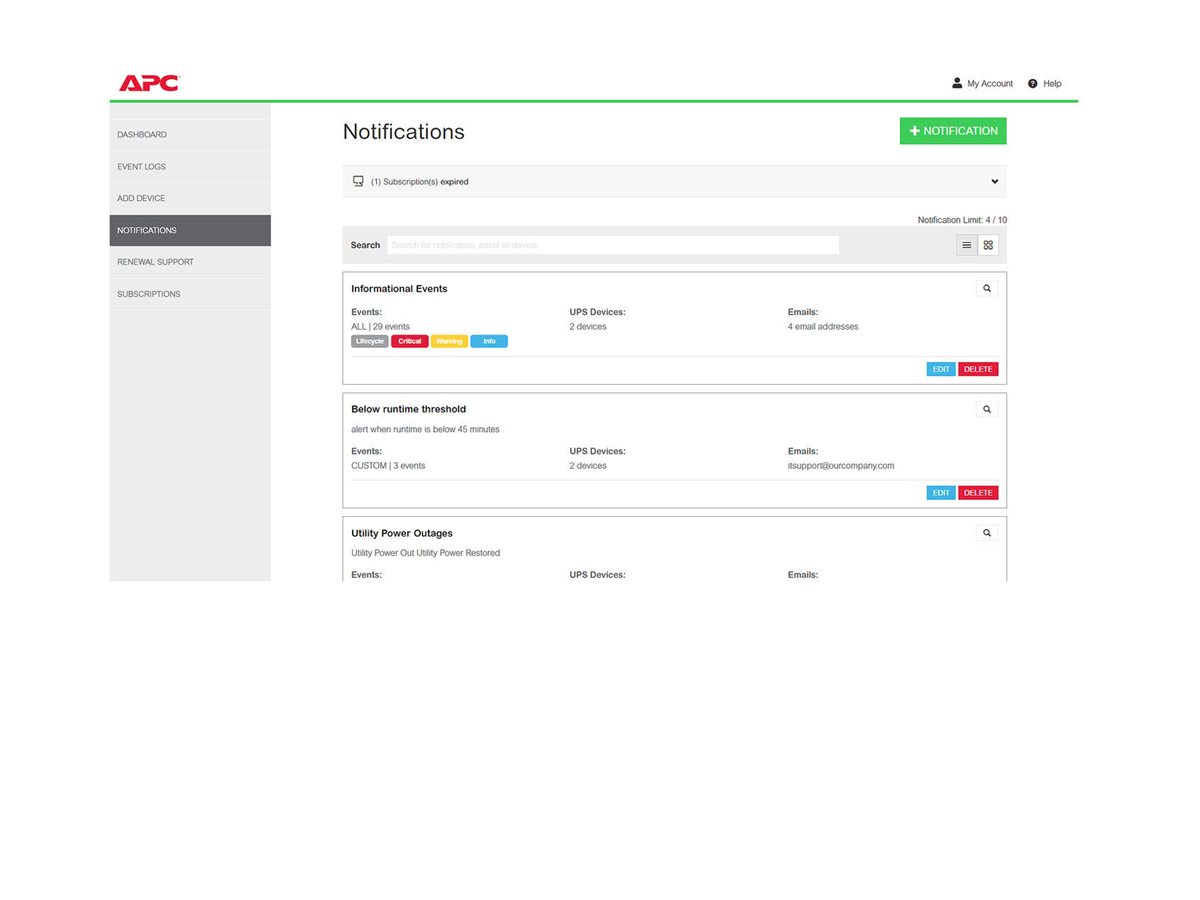1200x900 pixels.
Task: Click magnifier icon on Below runtime threshold
Action: pos(987,409)
